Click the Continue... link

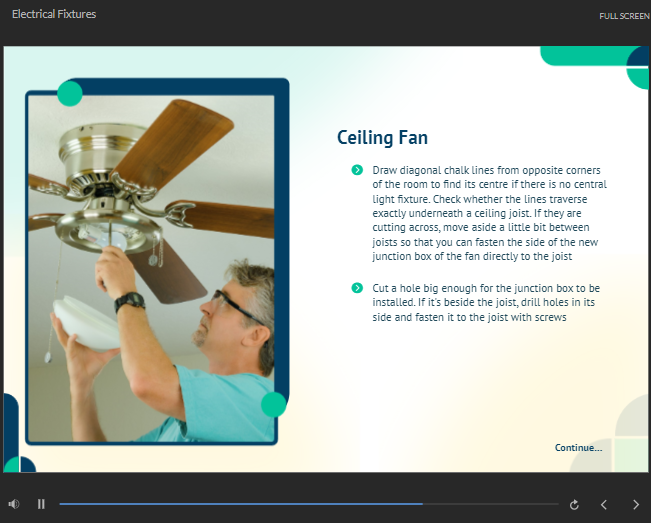[578, 447]
